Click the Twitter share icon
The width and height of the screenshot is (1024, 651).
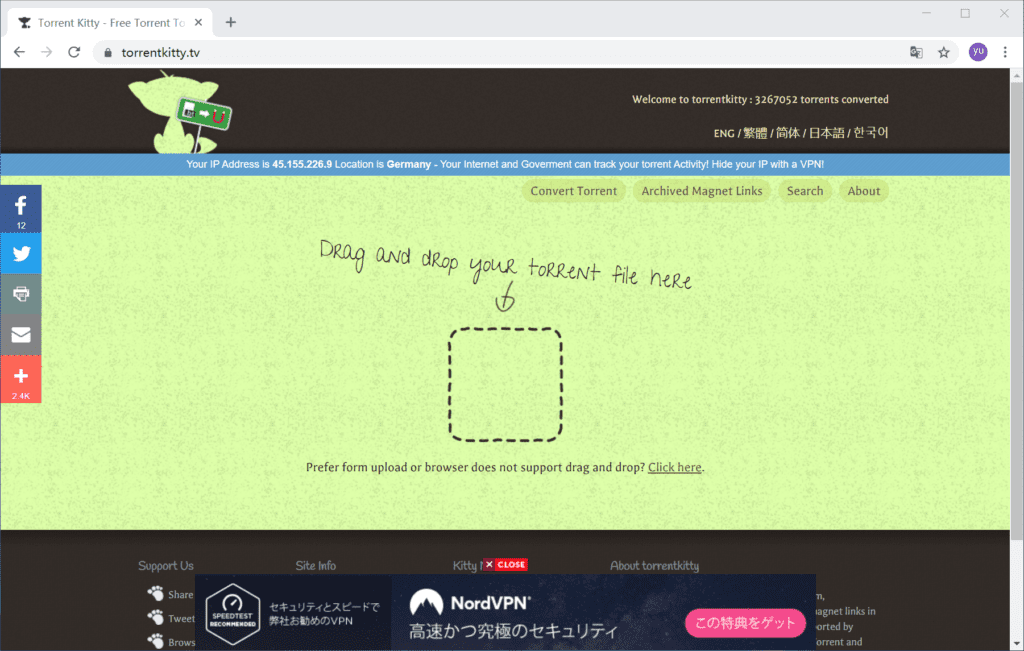tap(20, 253)
